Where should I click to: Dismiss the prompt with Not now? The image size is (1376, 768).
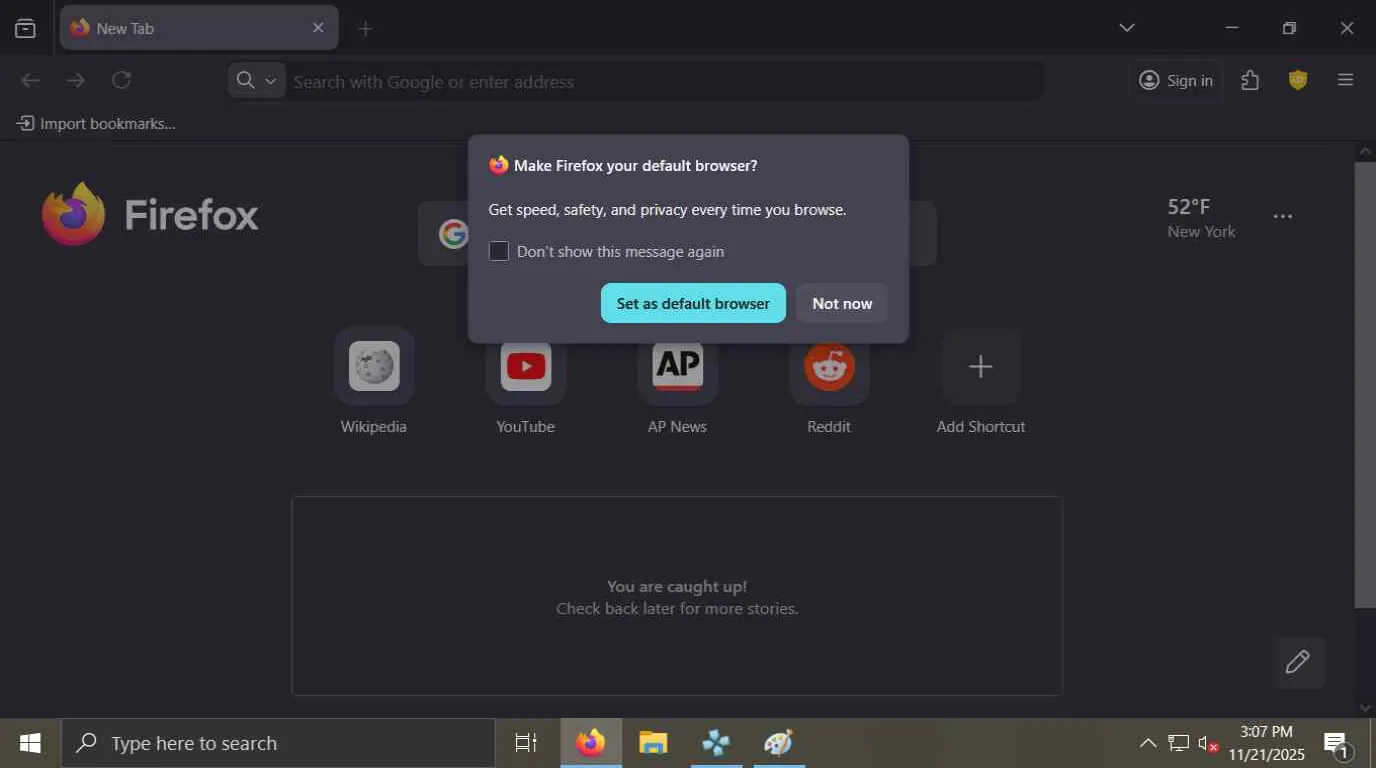click(x=842, y=303)
